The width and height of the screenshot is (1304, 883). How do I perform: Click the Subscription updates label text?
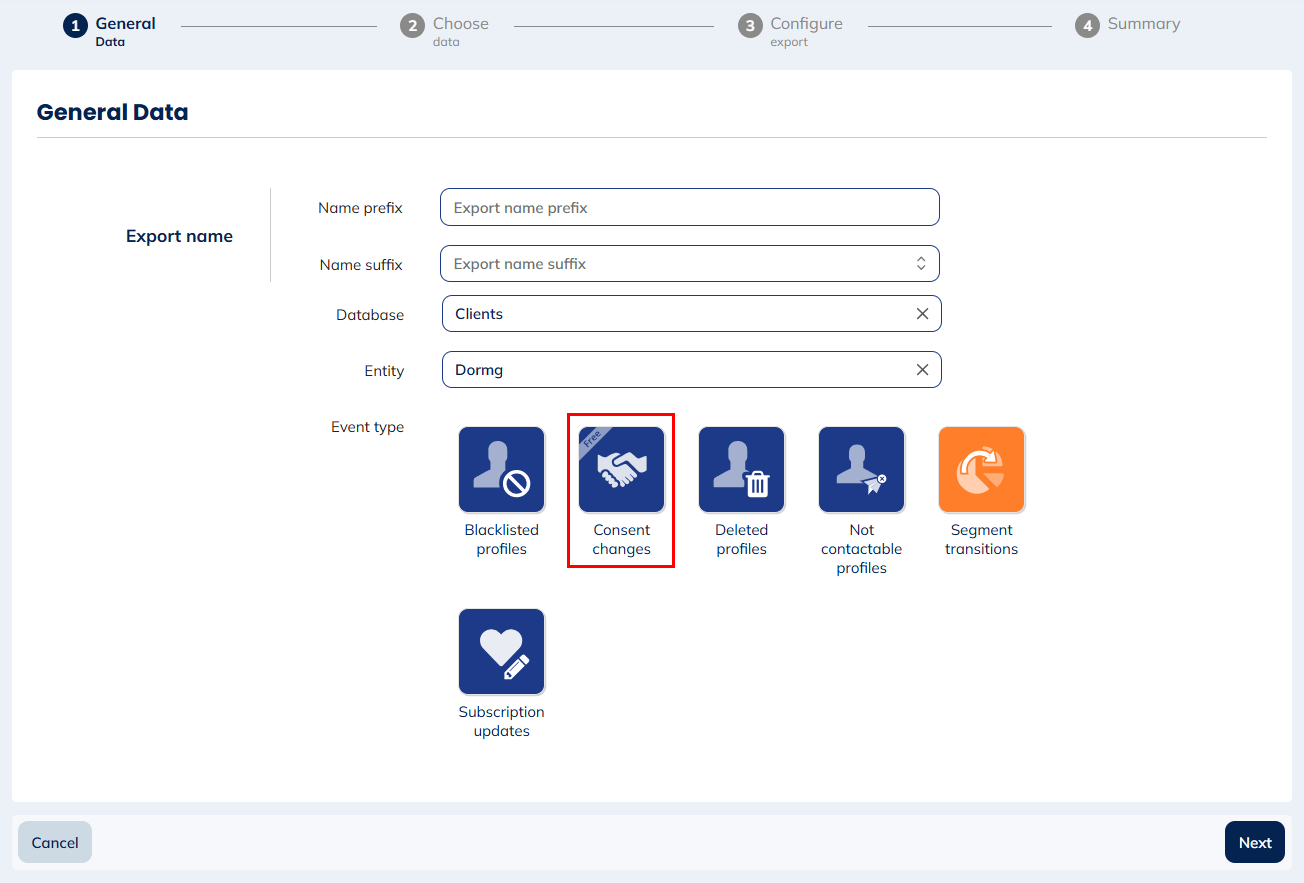(x=502, y=721)
